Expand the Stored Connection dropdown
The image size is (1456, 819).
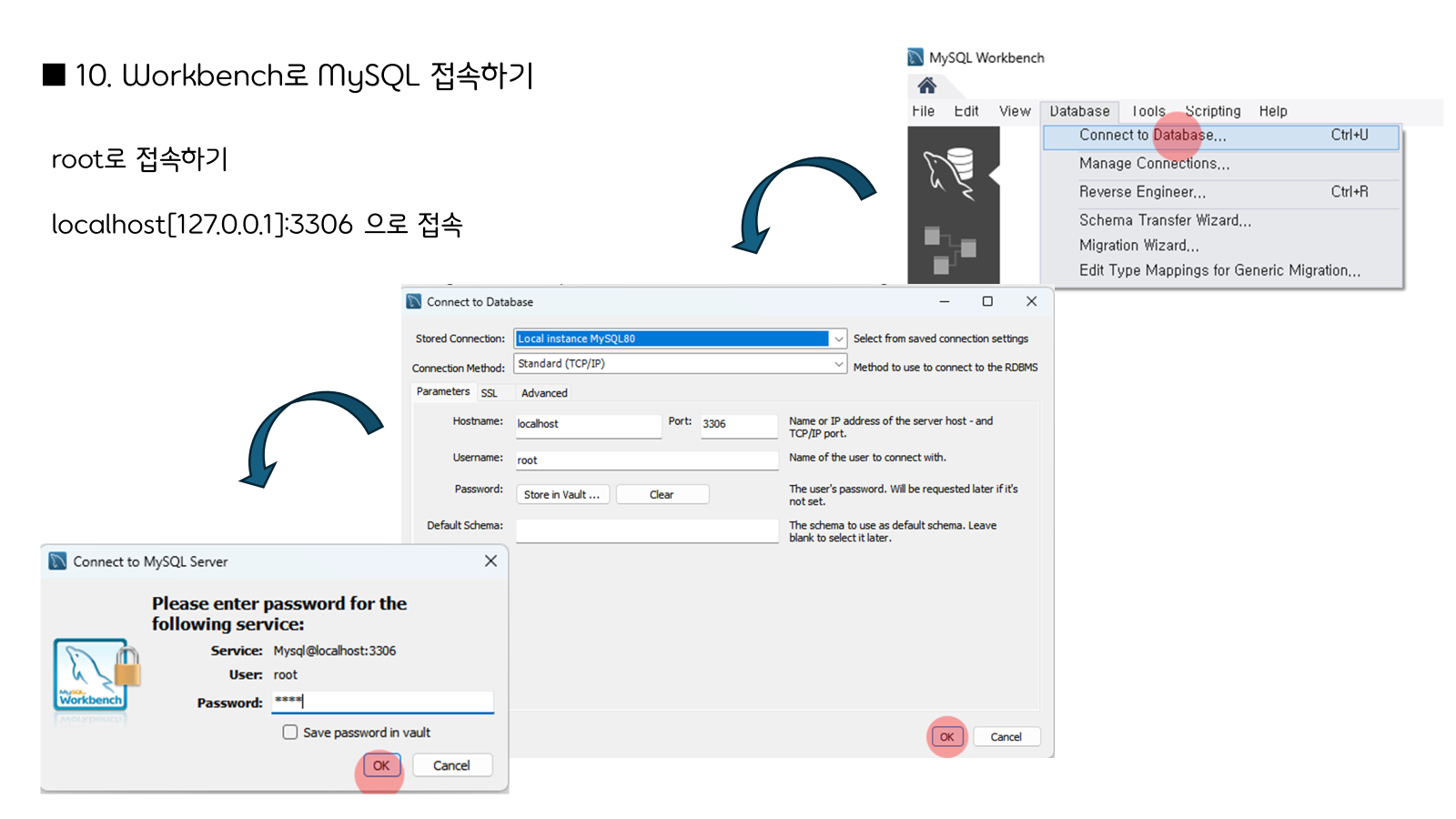point(838,339)
